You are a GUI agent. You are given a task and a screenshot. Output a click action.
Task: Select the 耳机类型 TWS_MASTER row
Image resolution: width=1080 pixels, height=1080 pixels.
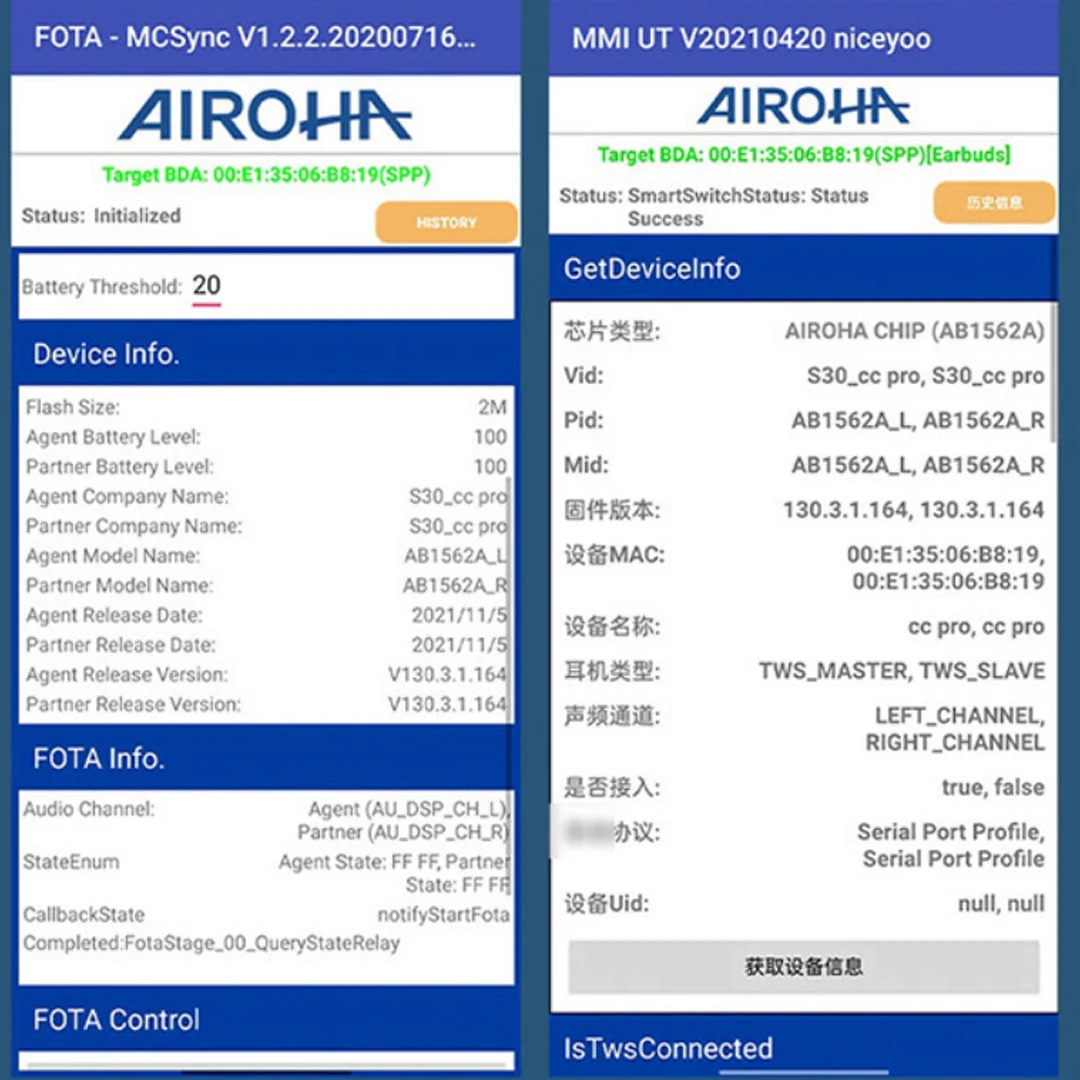click(804, 671)
